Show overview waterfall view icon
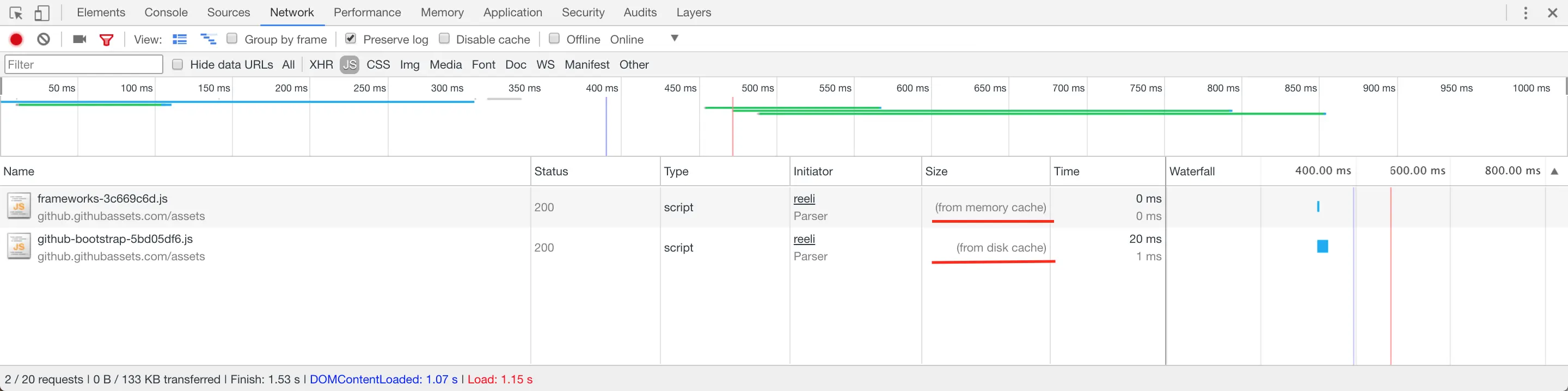Image resolution: width=1568 pixels, height=391 pixels. pos(208,40)
